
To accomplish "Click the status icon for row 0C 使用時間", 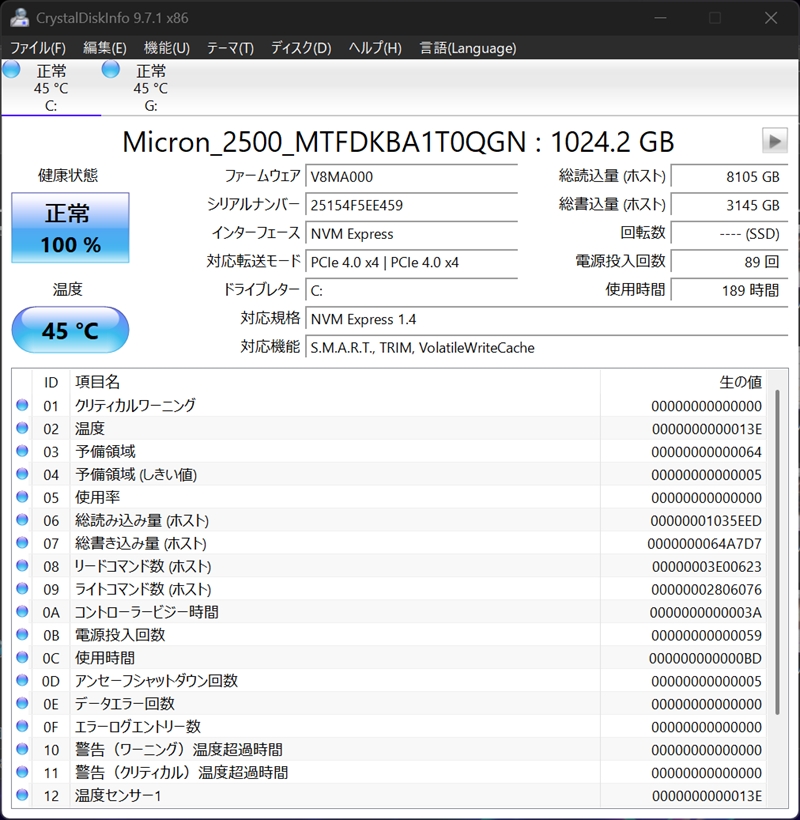I will click(x=22, y=657).
